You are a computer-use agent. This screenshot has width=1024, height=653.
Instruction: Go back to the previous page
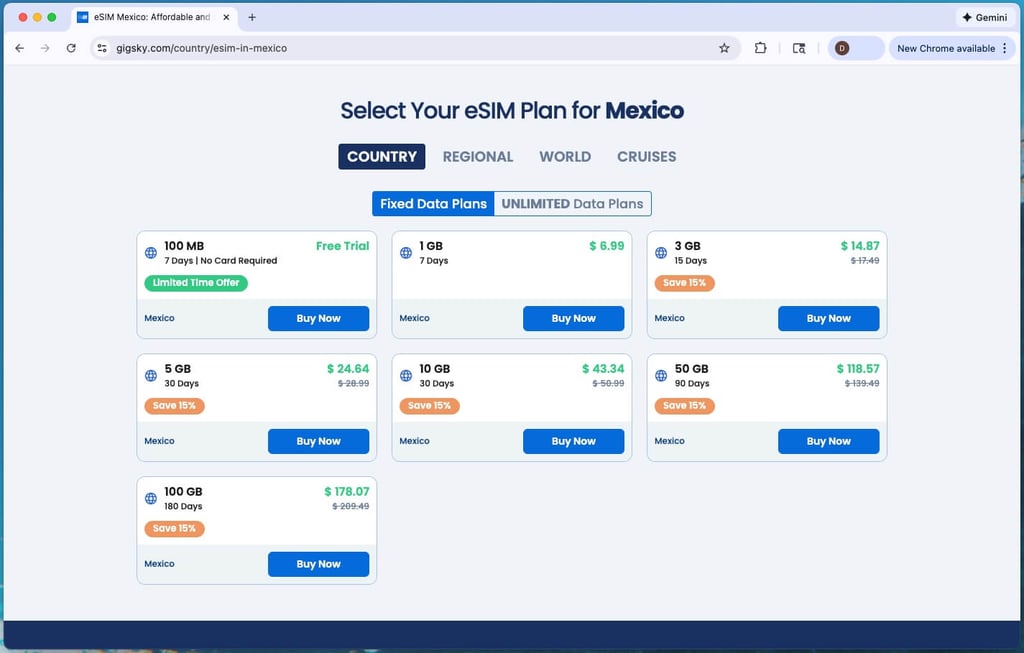click(20, 48)
